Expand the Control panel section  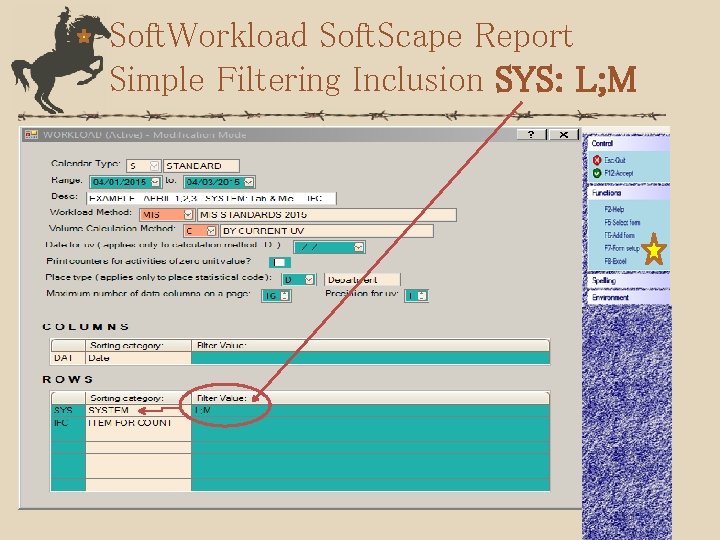point(628,143)
